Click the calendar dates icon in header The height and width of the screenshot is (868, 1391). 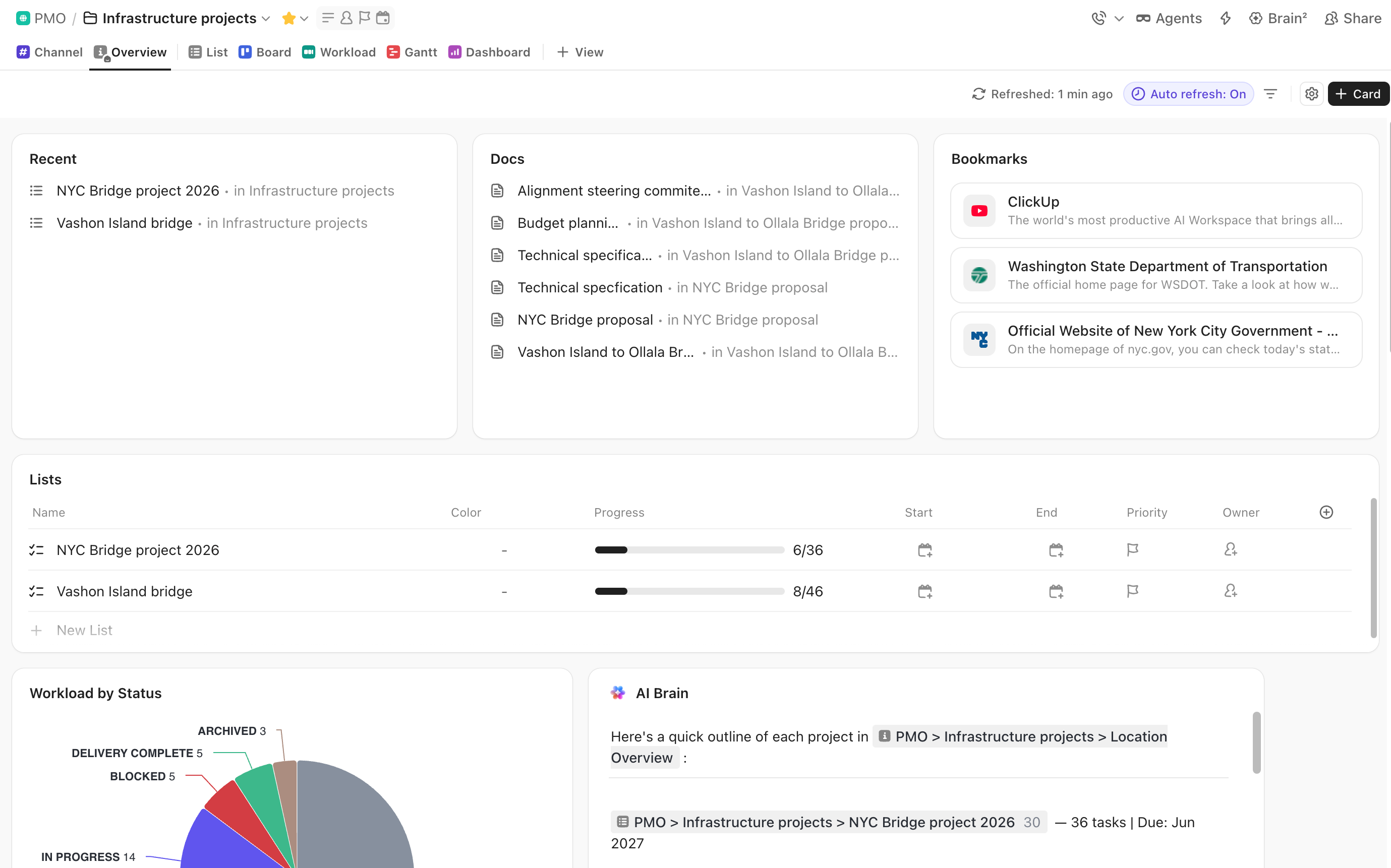tap(382, 18)
